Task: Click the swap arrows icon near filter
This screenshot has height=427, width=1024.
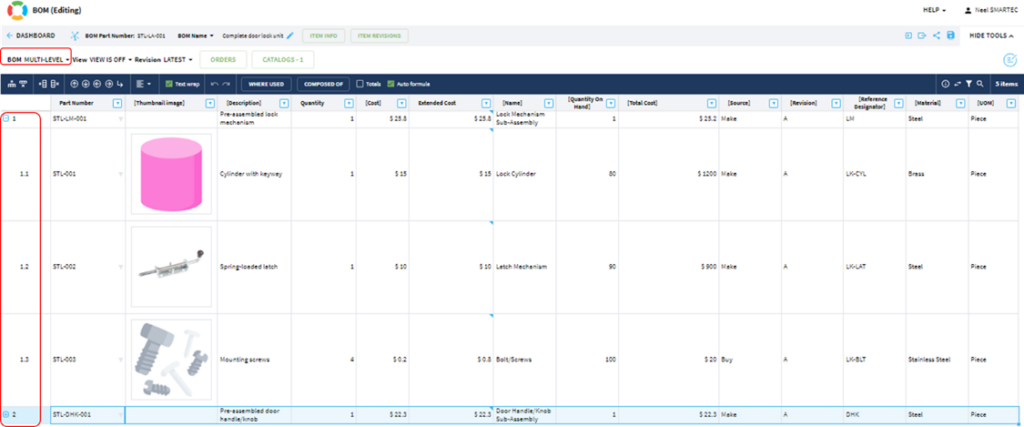Action: point(957,84)
